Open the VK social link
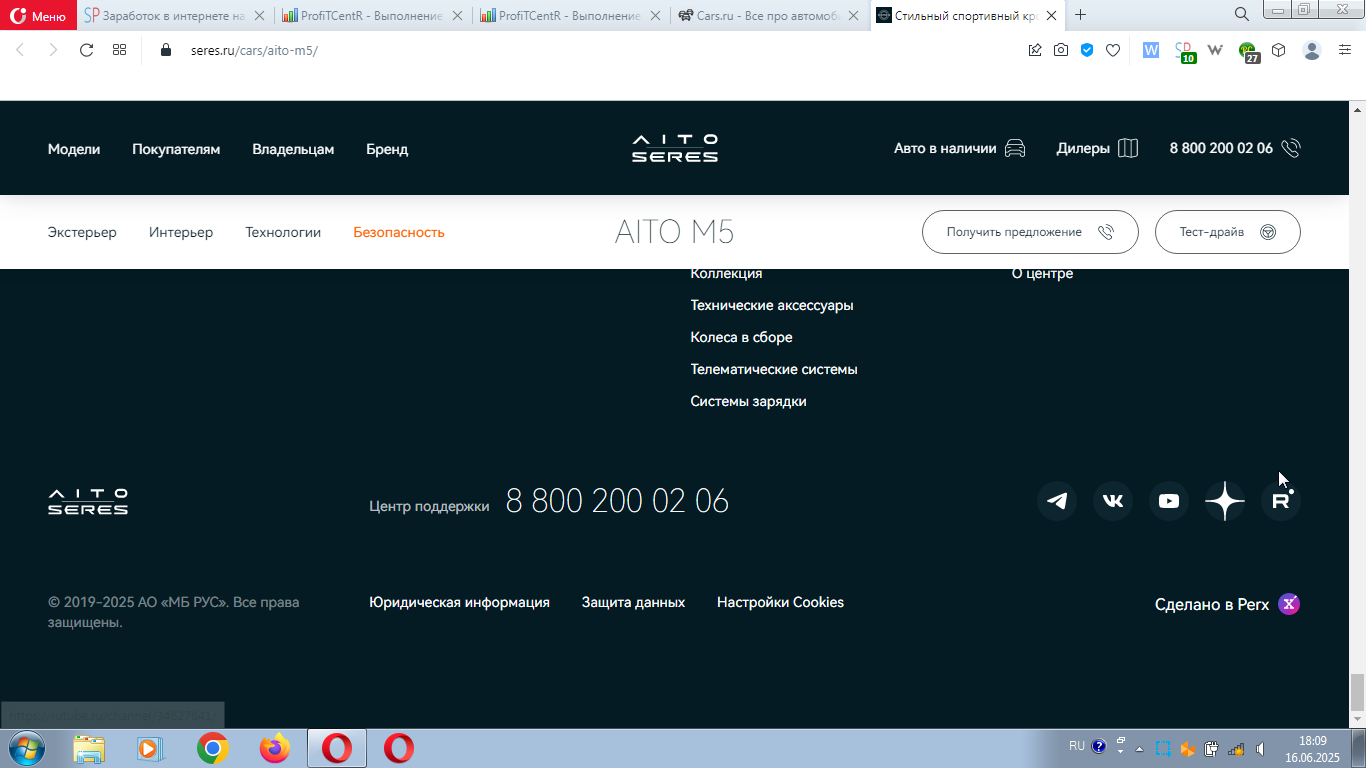 click(x=1113, y=501)
